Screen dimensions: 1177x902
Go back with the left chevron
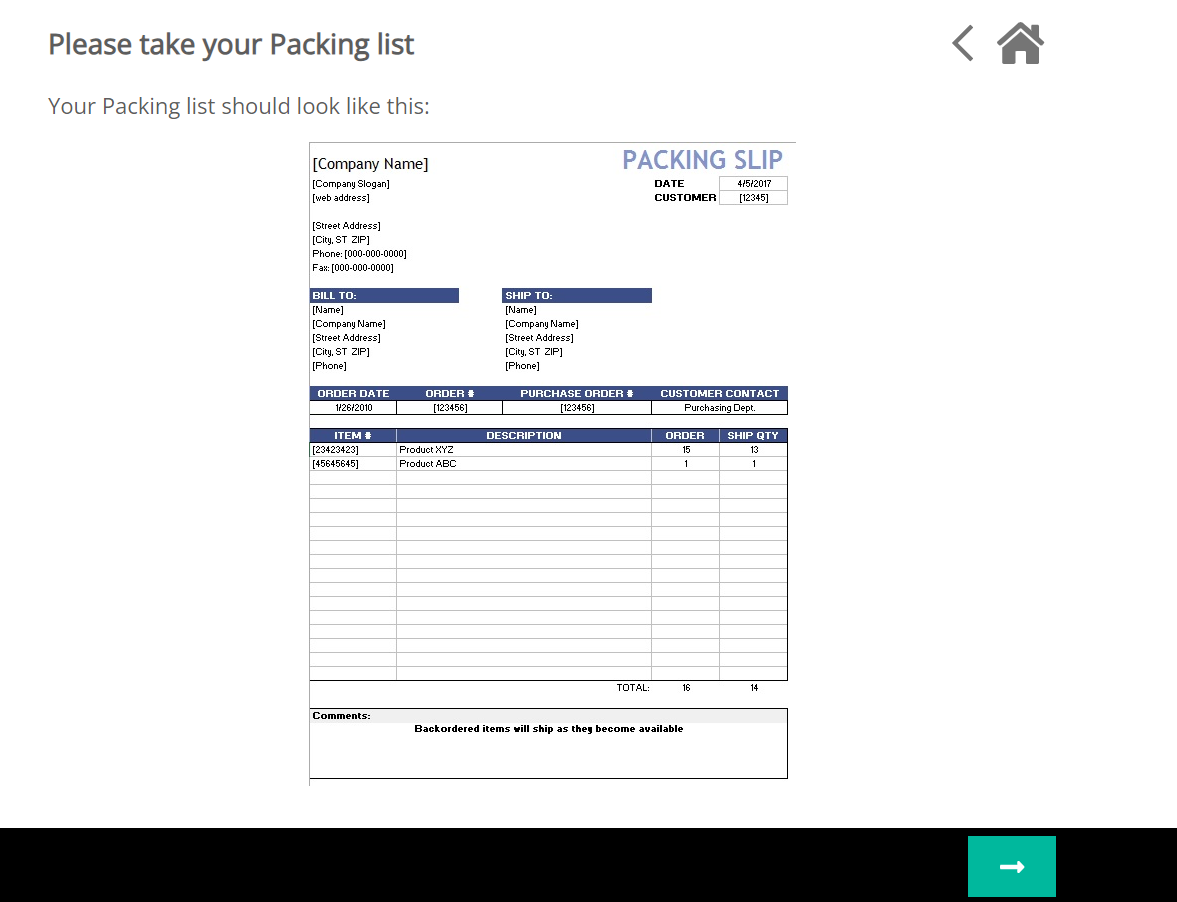pyautogui.click(x=962, y=44)
